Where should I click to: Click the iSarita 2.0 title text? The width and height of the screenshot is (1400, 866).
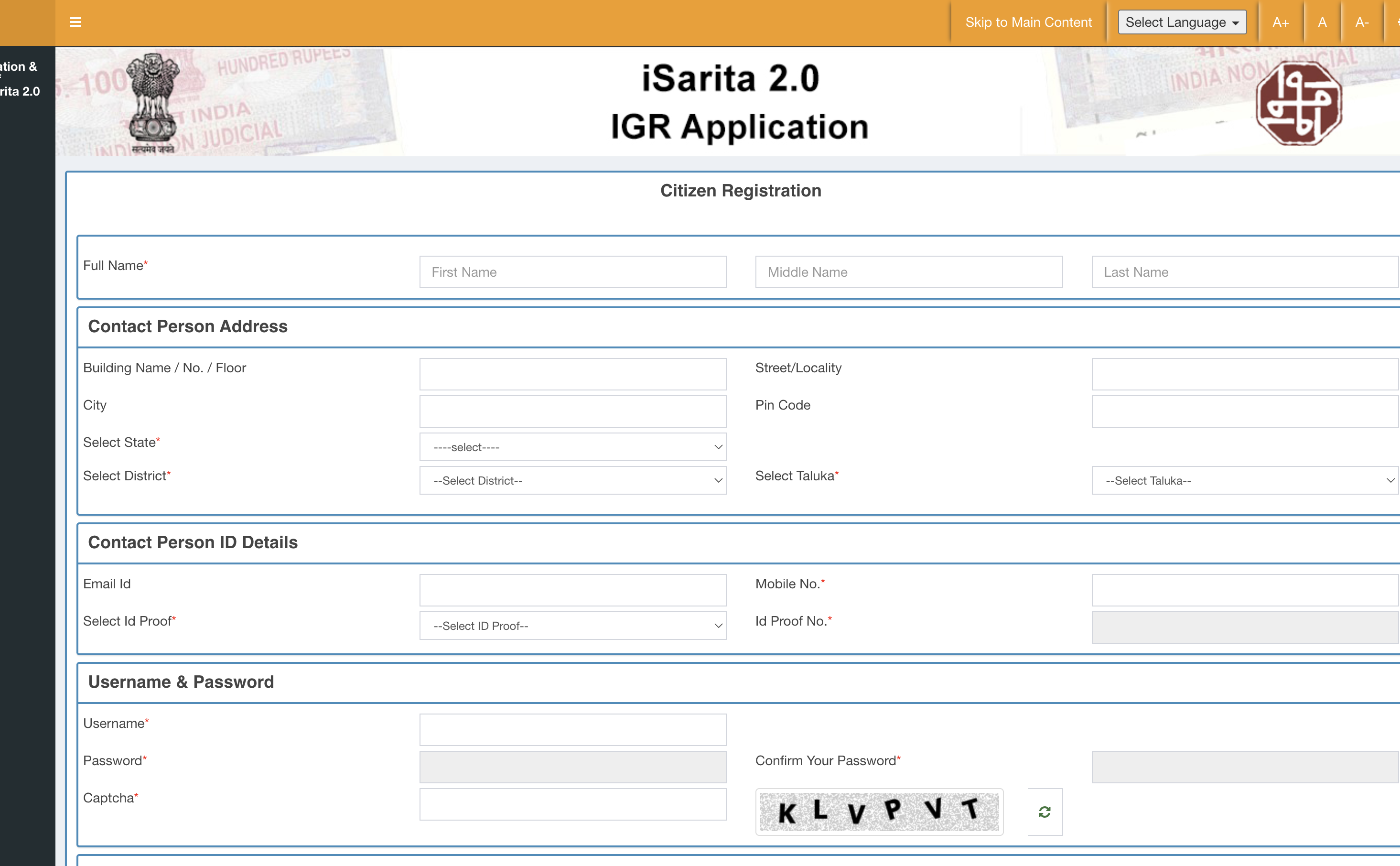[x=731, y=78]
